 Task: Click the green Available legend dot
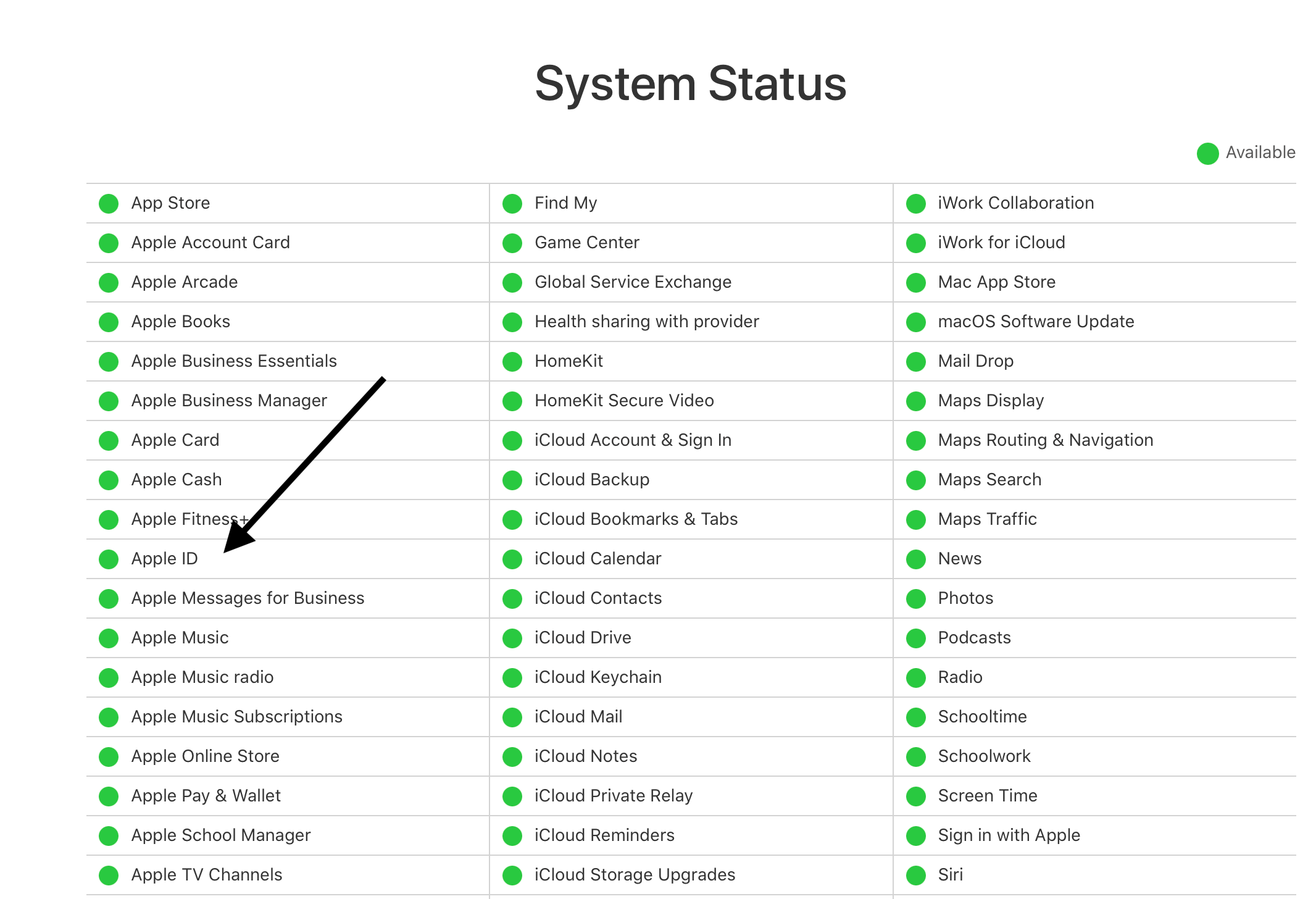tap(1208, 154)
